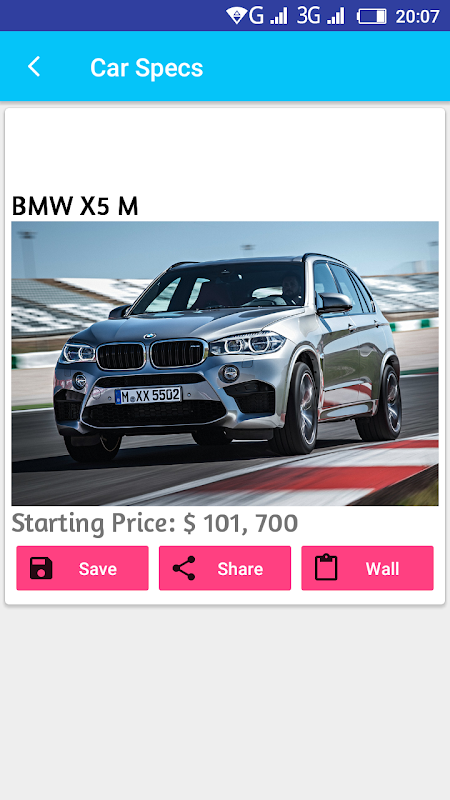450x800 pixels.
Task: Tap the battery indicator icon
Action: point(372,16)
